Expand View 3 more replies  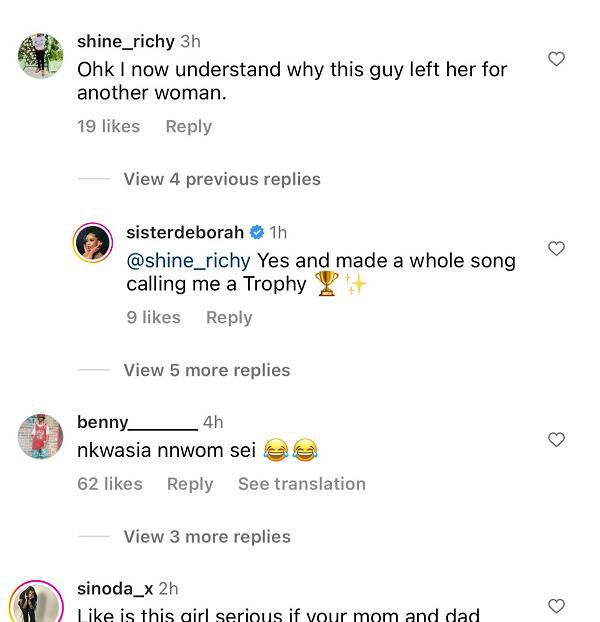(x=206, y=537)
